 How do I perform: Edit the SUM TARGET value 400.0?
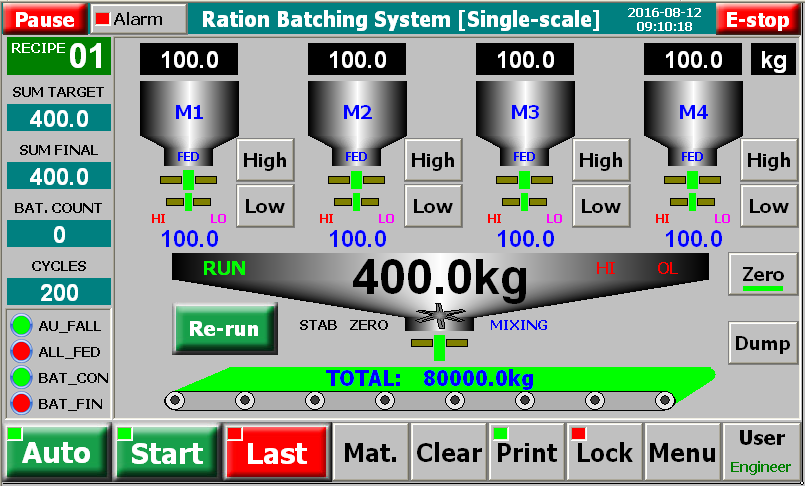(59, 118)
